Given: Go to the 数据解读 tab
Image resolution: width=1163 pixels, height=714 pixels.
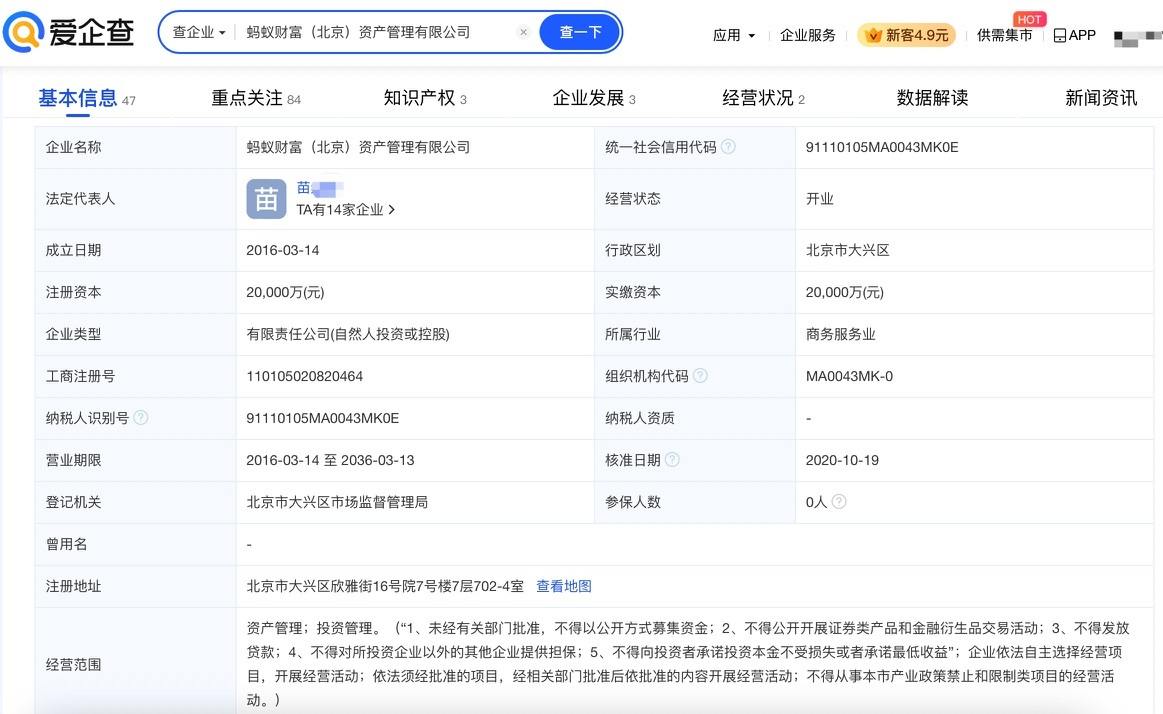Looking at the screenshot, I should [932, 98].
